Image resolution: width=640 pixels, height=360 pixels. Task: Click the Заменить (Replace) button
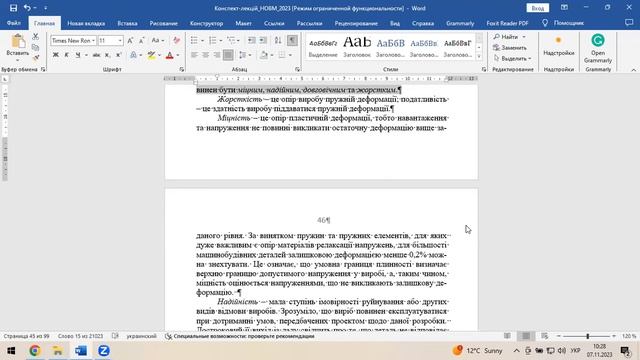pyautogui.click(x=510, y=47)
